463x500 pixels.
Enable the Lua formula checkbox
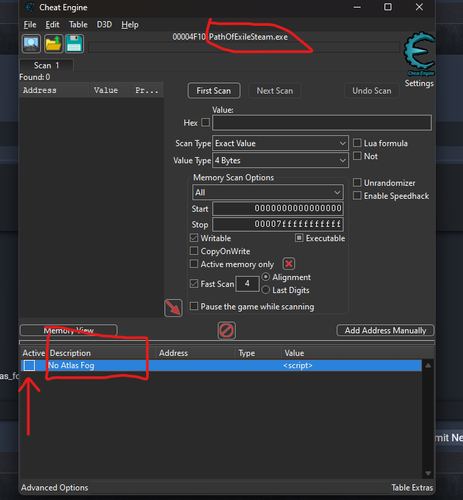(357, 143)
